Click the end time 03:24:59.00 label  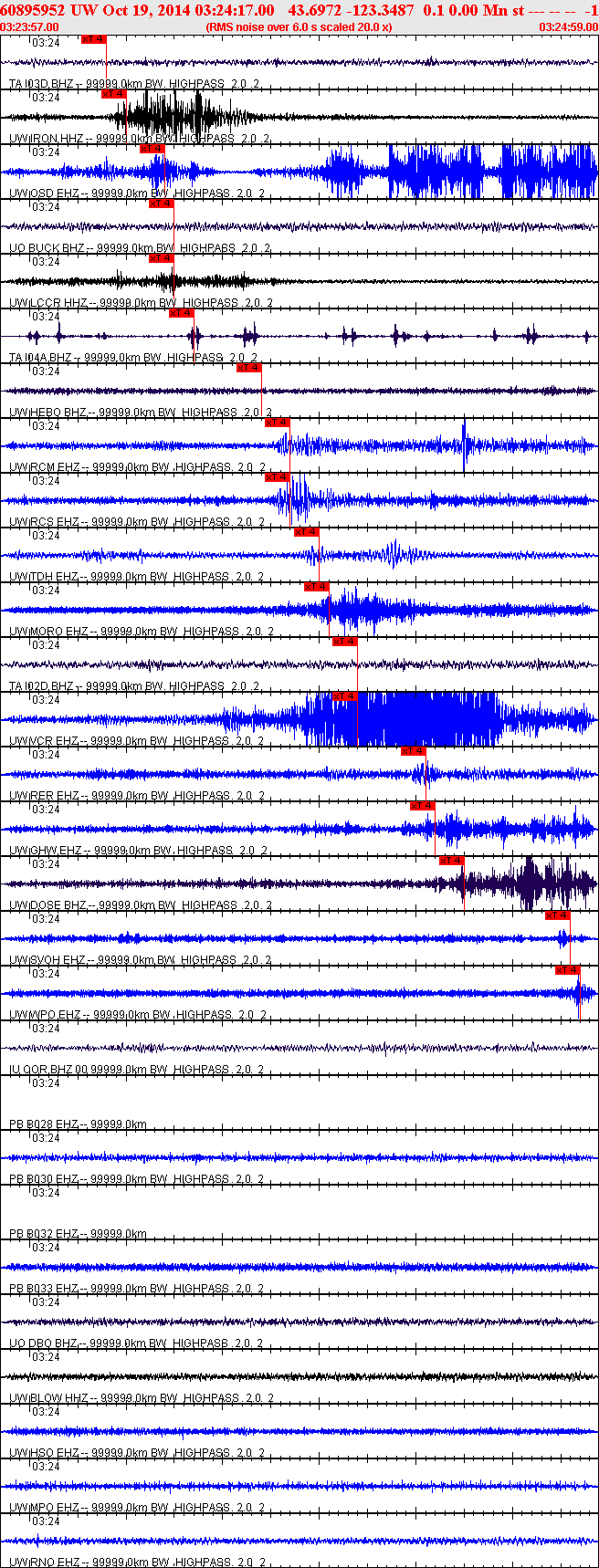(569, 27)
